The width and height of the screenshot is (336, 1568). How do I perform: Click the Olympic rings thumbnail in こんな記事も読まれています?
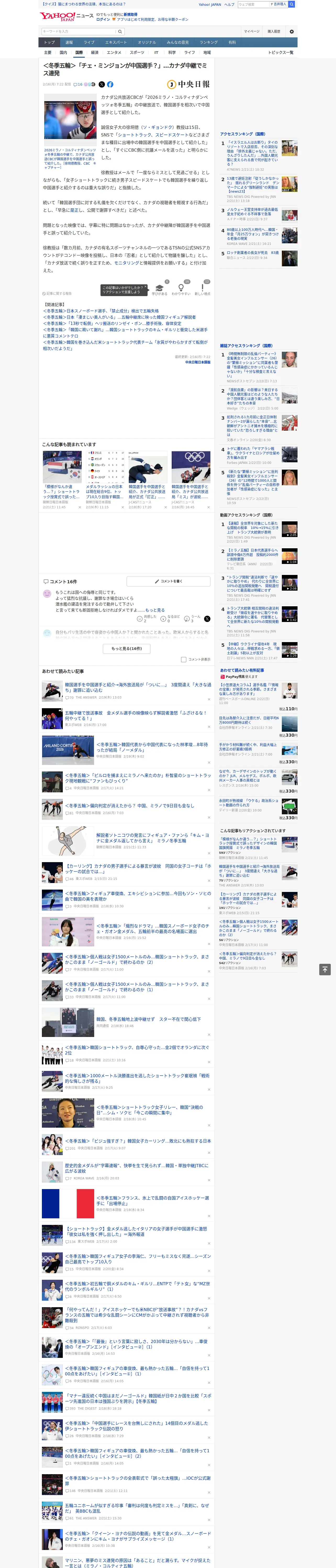(x=190, y=467)
